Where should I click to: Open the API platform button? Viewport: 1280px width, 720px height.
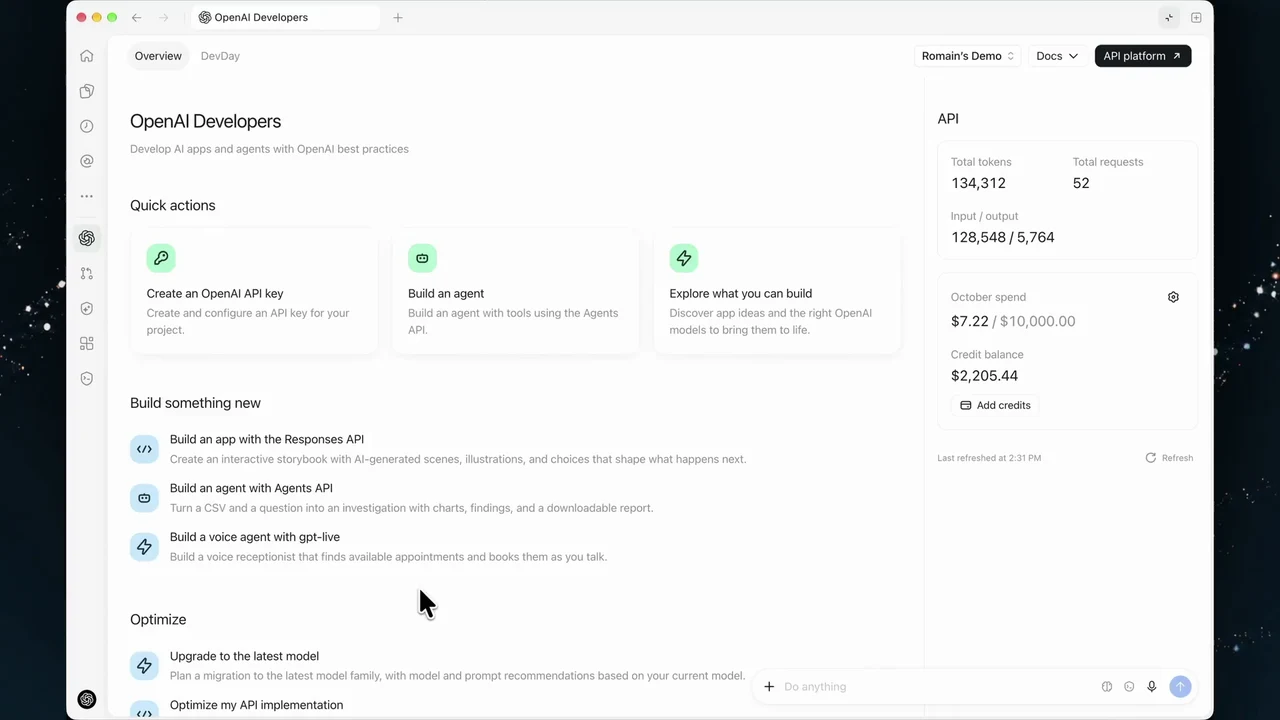tap(1142, 56)
